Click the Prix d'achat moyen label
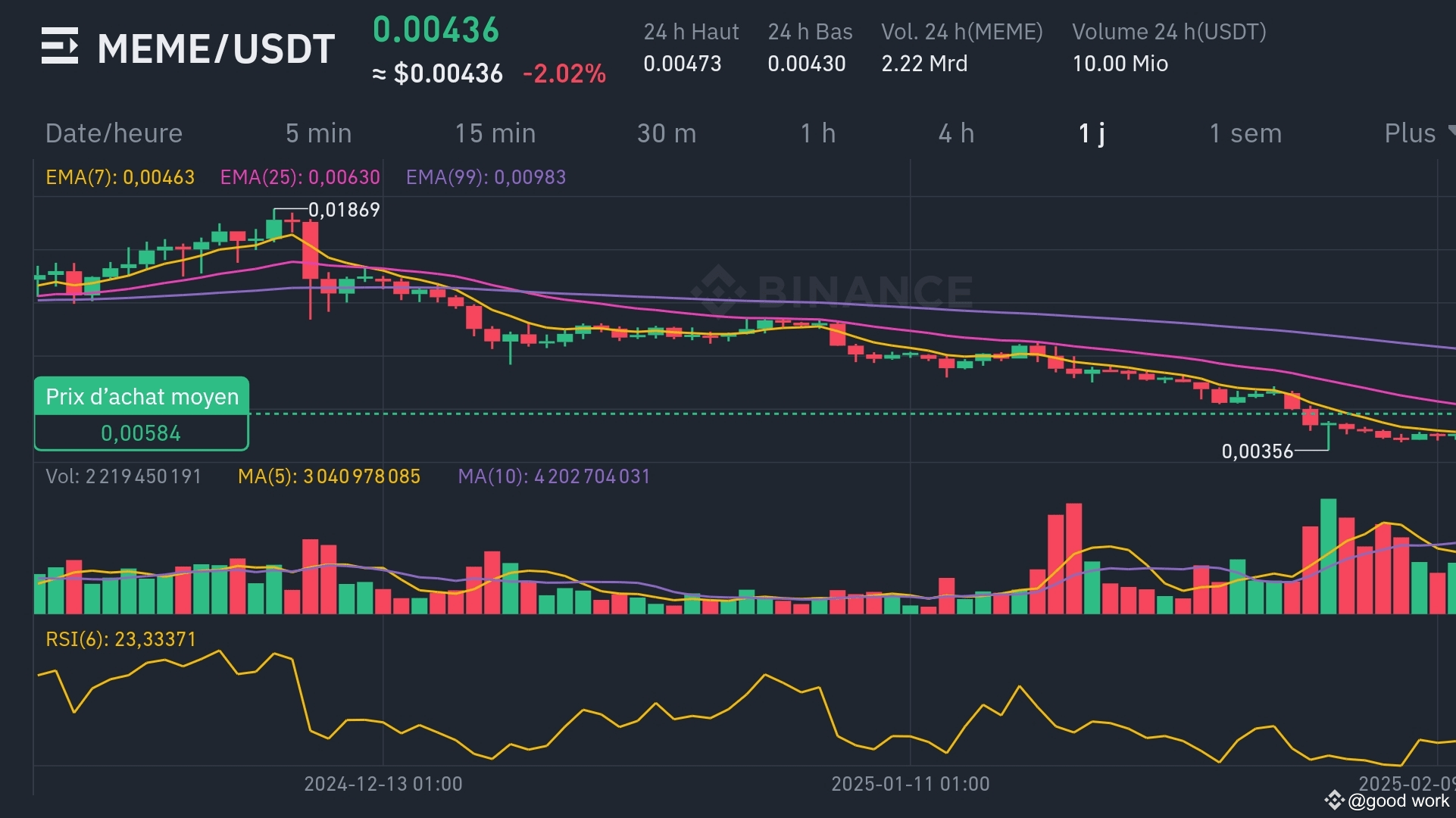The image size is (1456, 818). click(x=142, y=396)
